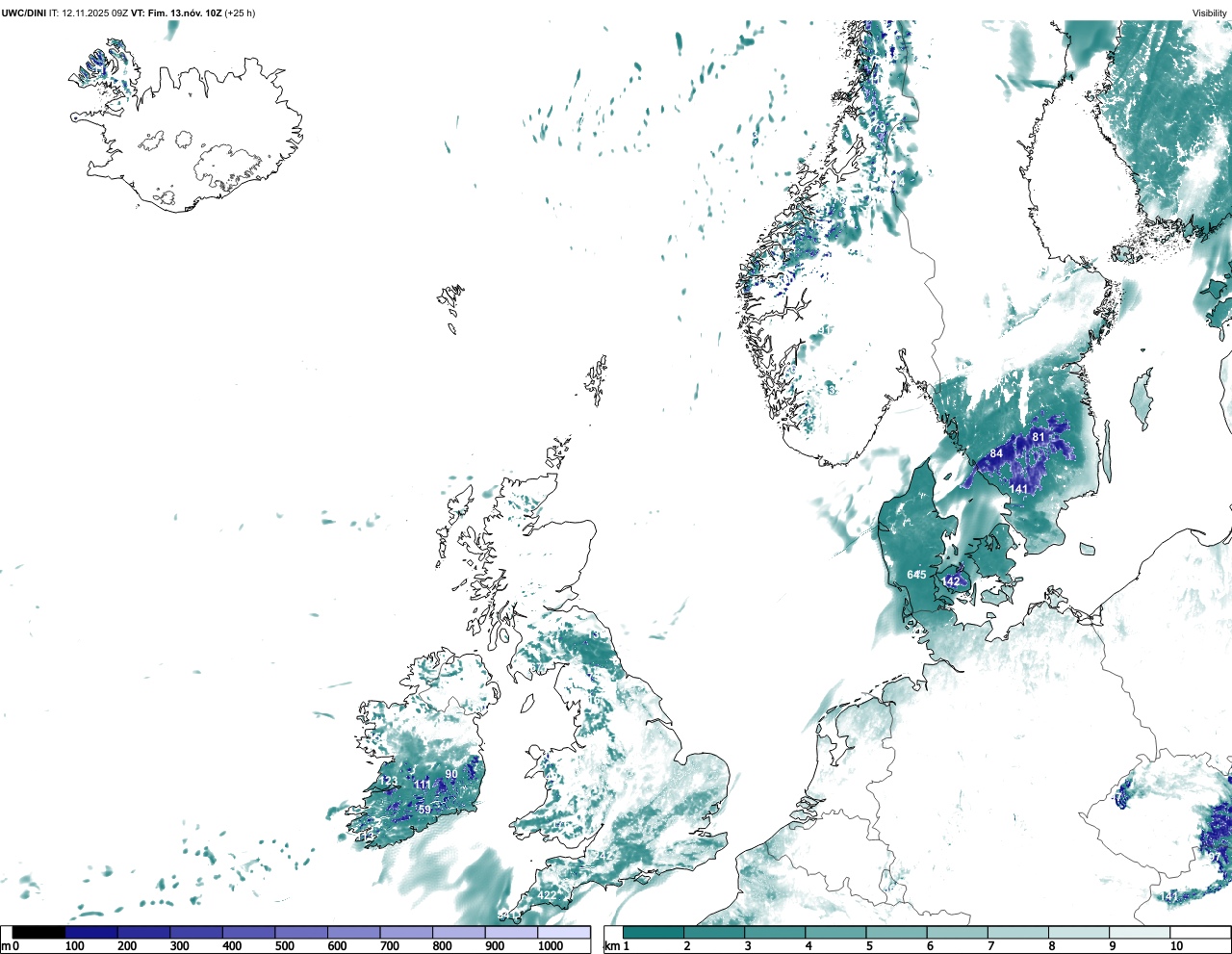Select the palest 9–10 km legend swatch
1232x954 pixels.
1140,932
